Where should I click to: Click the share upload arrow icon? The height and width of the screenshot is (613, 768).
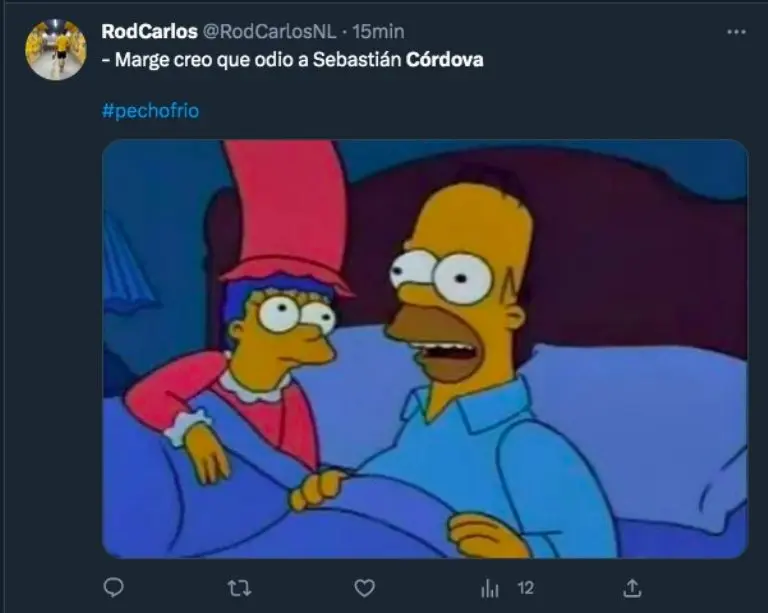tap(632, 588)
